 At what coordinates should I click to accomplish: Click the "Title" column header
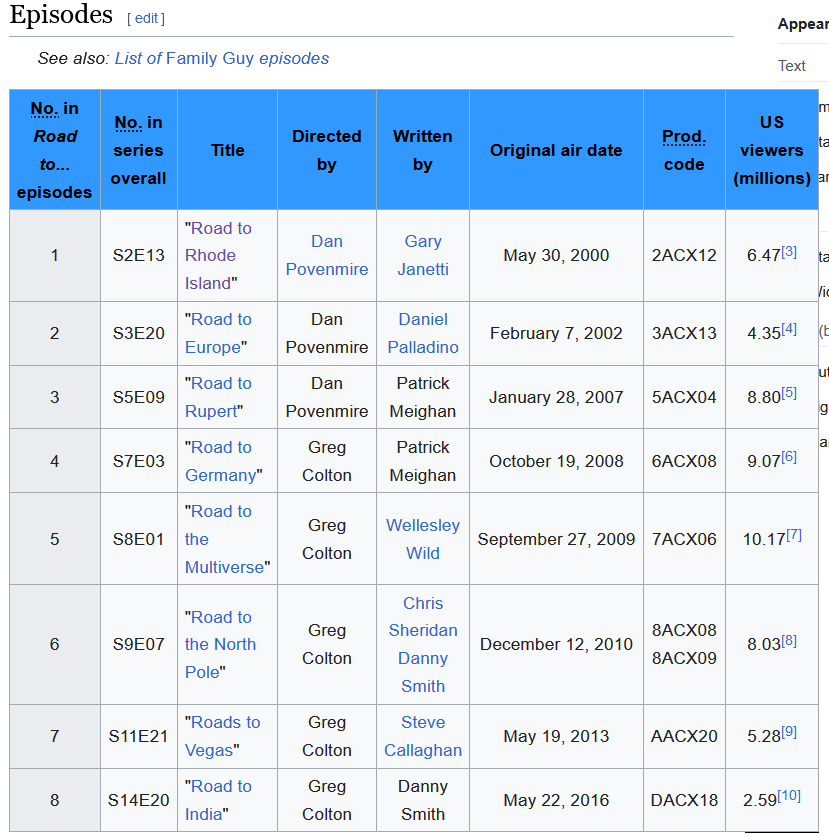(x=227, y=150)
